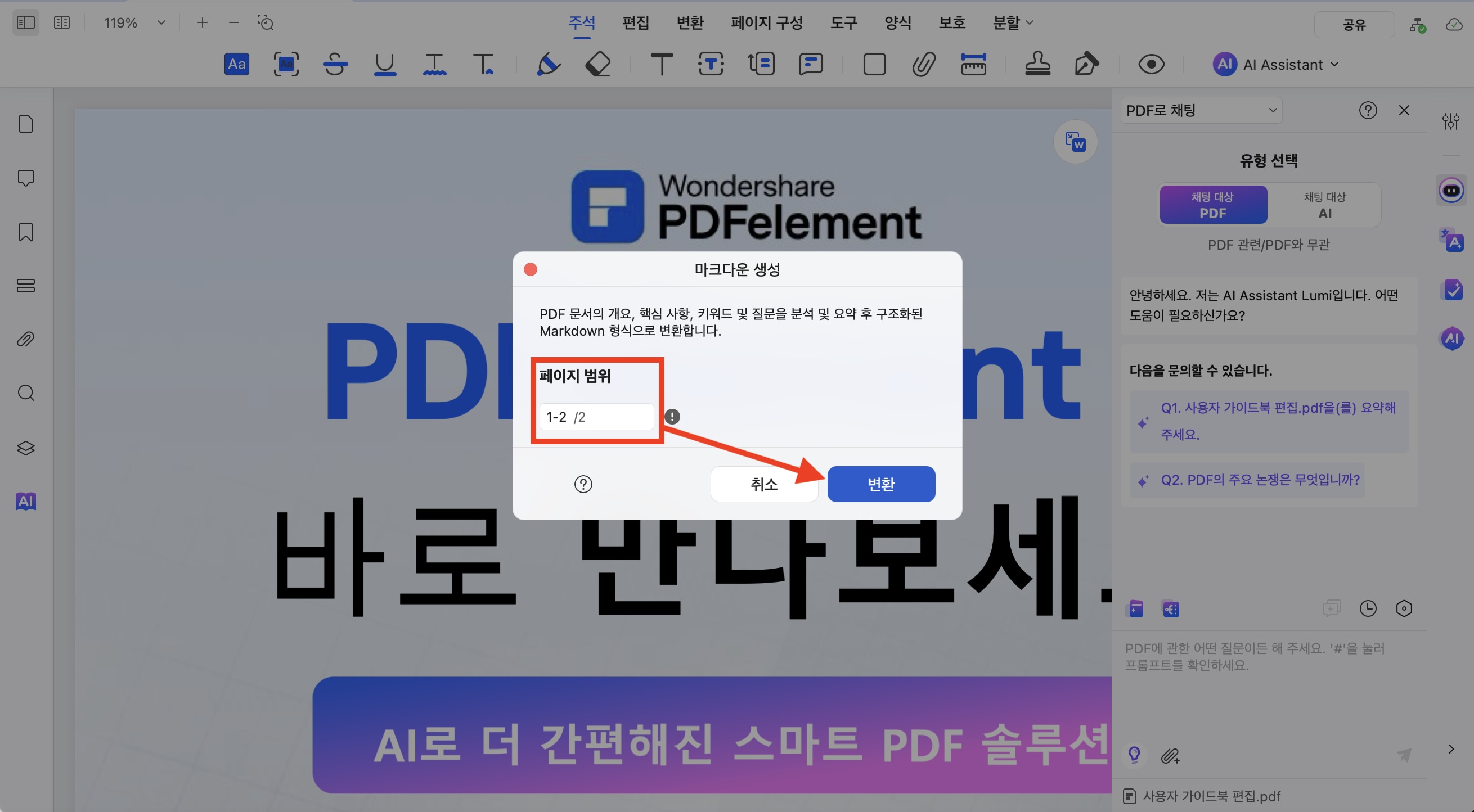Viewport: 1474px width, 812px height.
Task: Open the 변환 tab in top menu
Action: click(x=690, y=23)
